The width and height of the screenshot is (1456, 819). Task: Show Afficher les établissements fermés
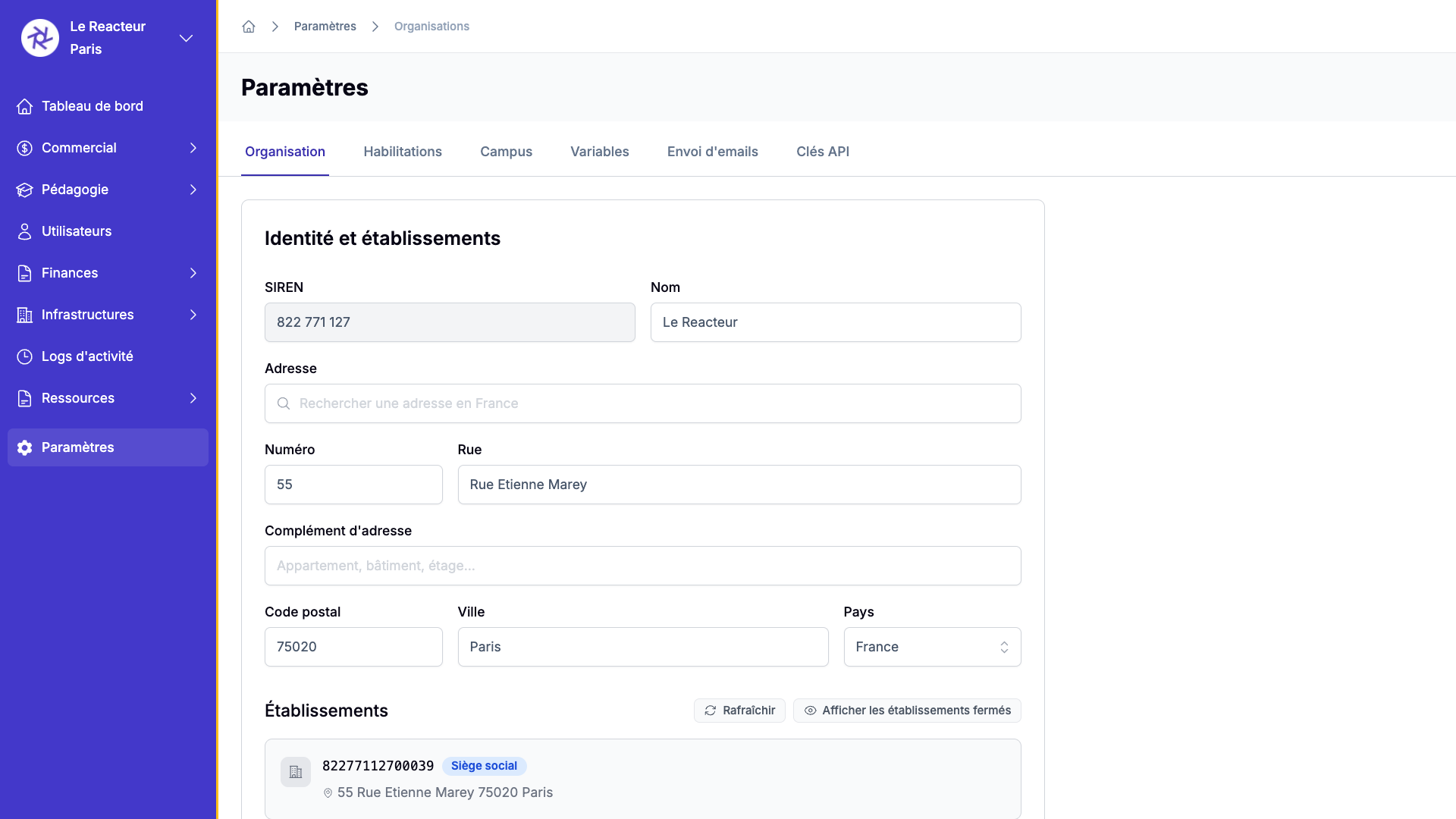[x=907, y=711]
